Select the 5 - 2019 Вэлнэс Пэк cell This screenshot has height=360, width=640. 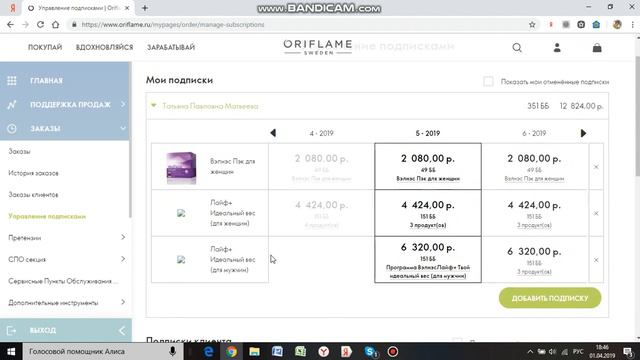click(428, 166)
